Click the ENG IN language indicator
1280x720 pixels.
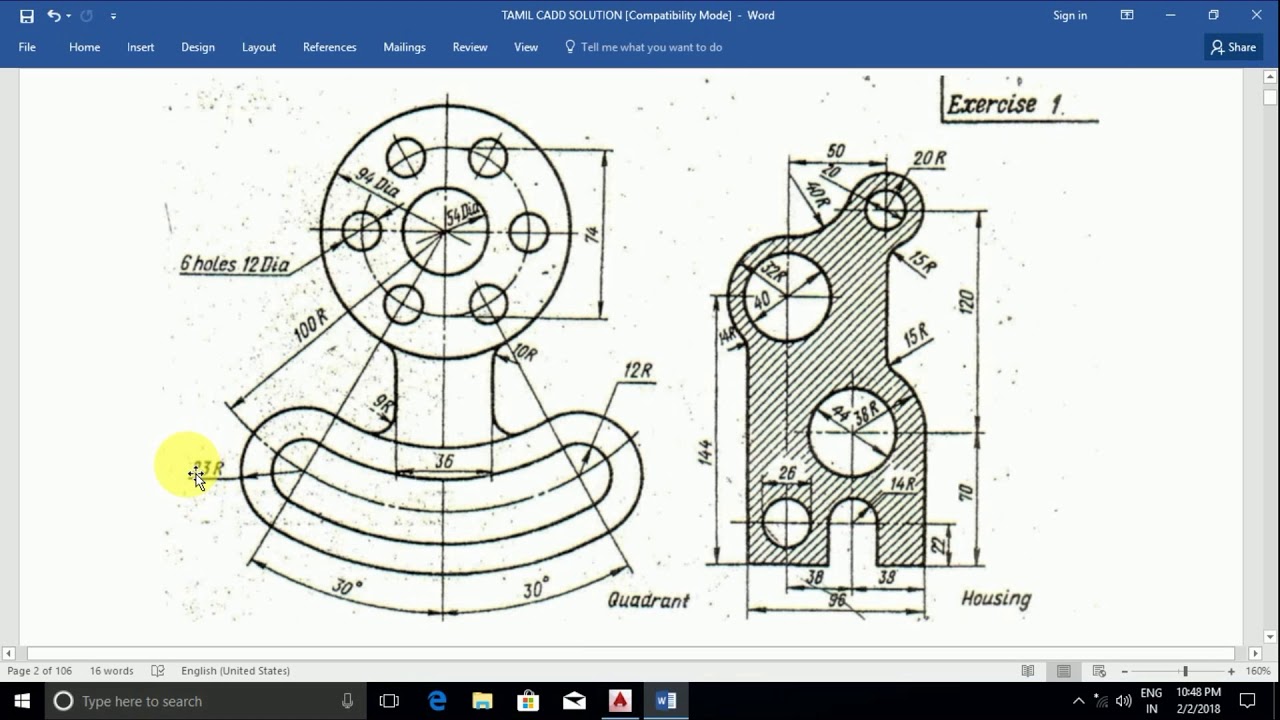click(x=1151, y=701)
